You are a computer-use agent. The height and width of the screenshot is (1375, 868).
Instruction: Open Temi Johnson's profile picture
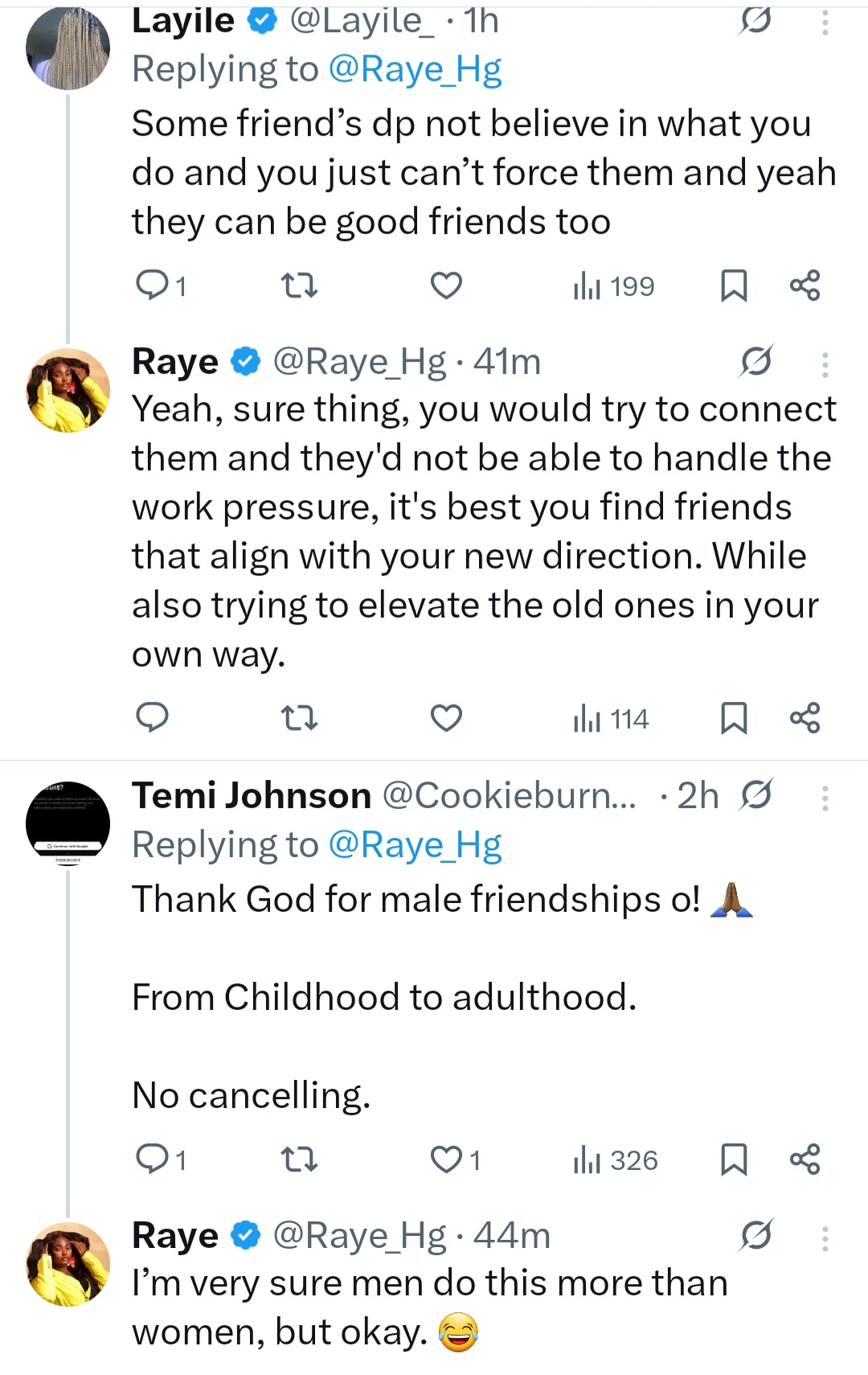pos(68,820)
